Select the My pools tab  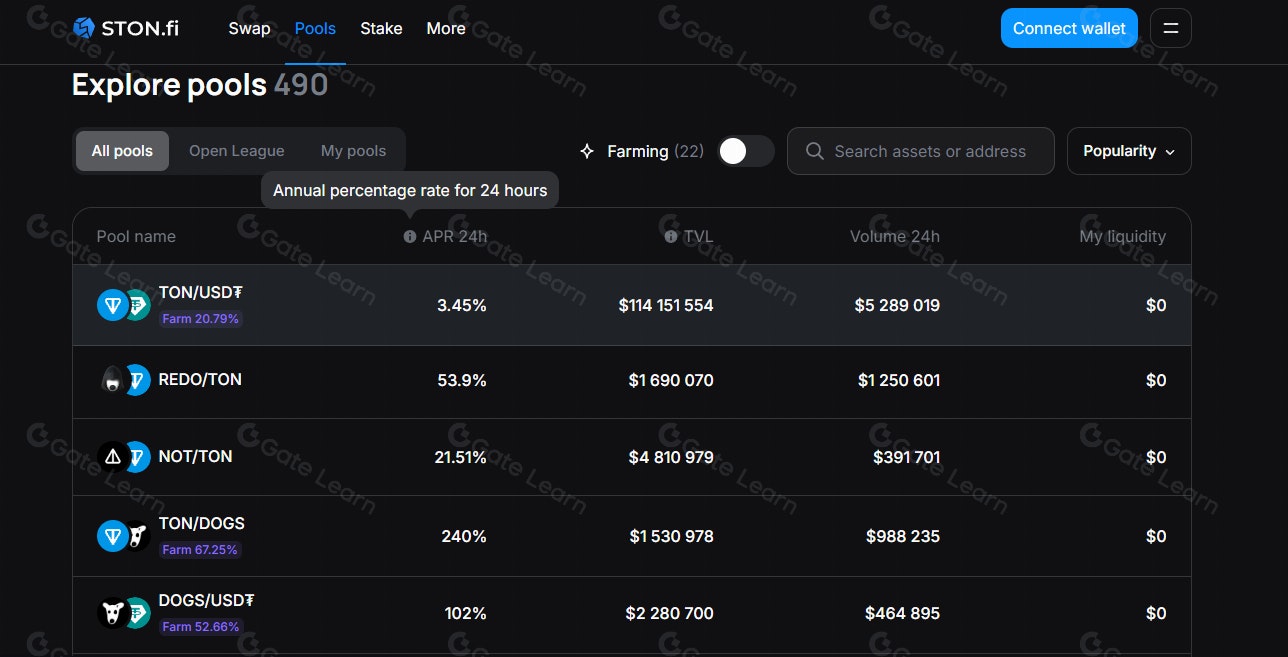tap(353, 150)
